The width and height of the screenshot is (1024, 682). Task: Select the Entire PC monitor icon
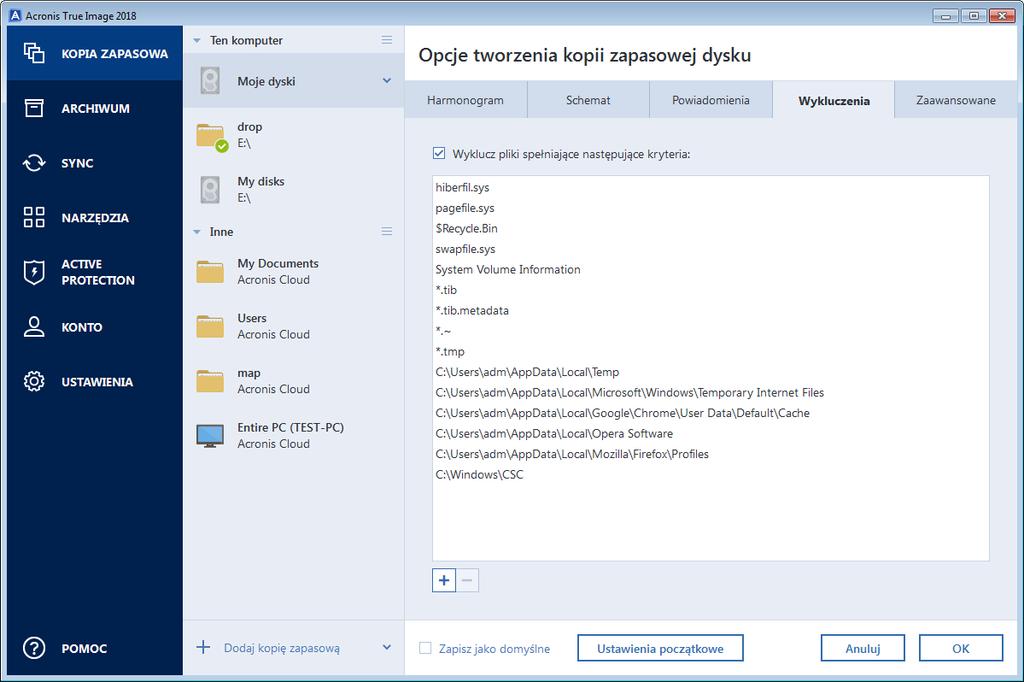click(x=210, y=436)
